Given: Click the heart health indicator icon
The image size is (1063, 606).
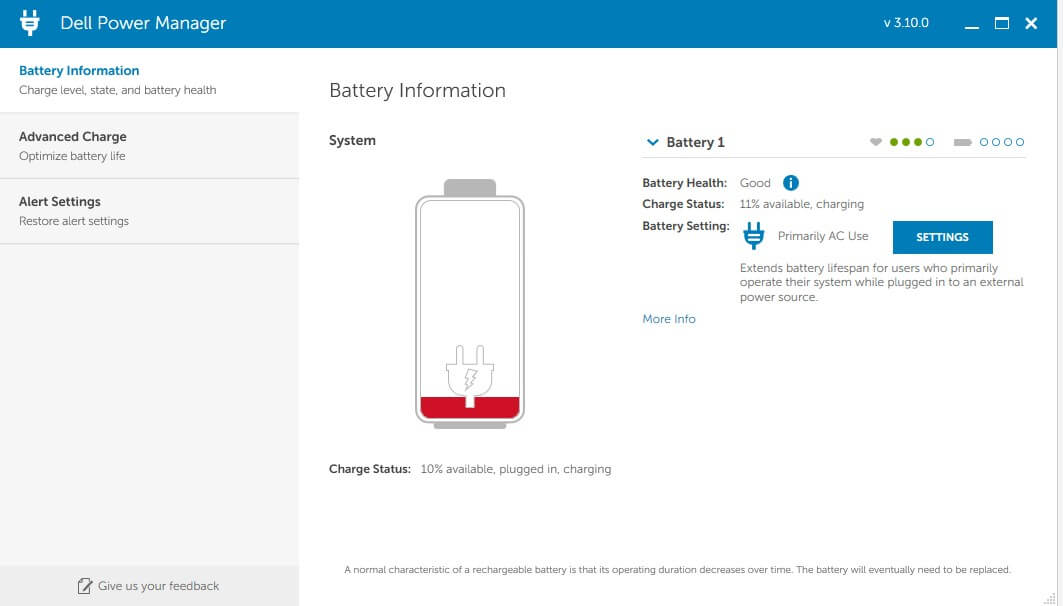Looking at the screenshot, I should 876,142.
